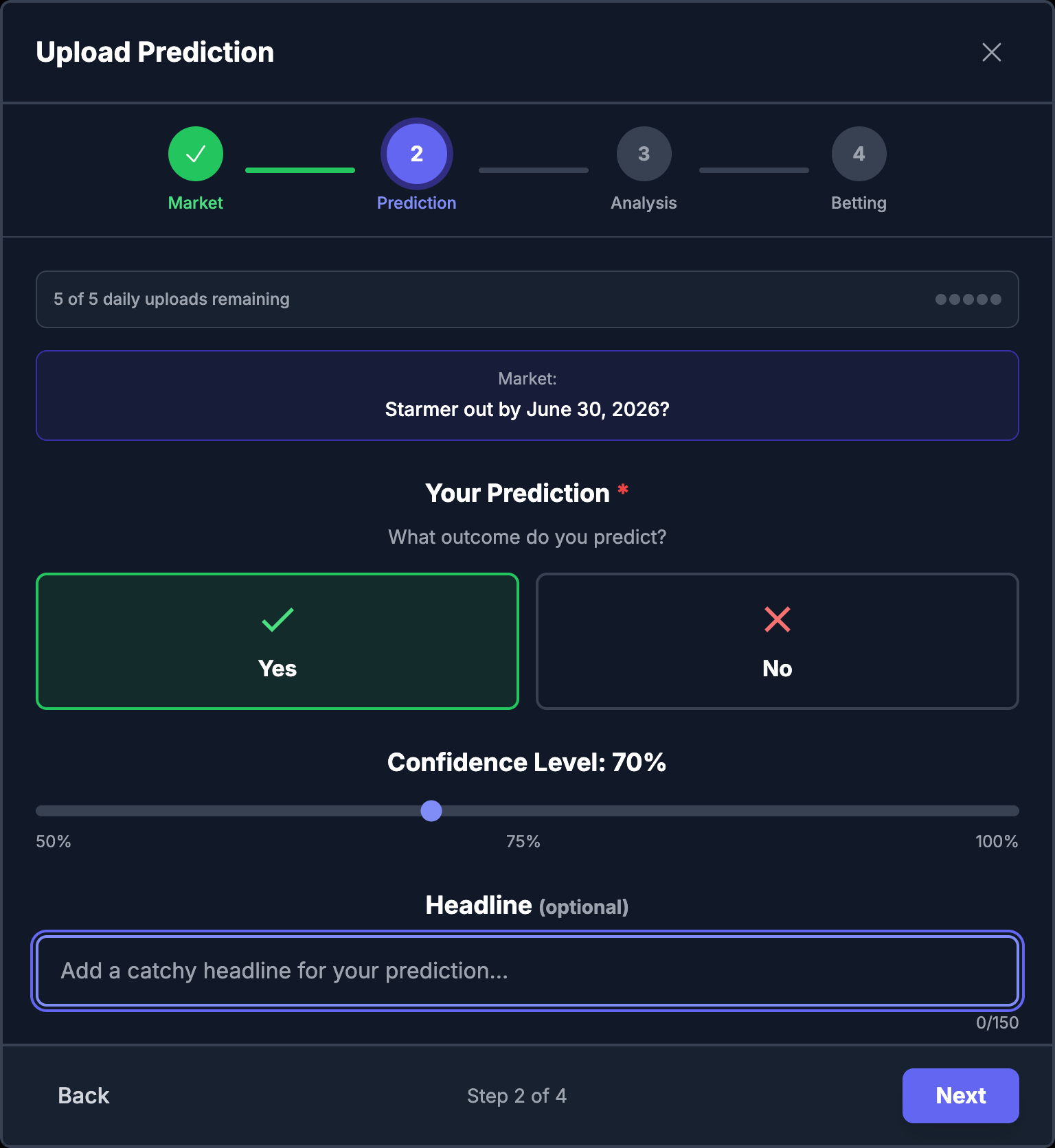Click the green Market step checkmark icon
Image resolution: width=1055 pixels, height=1148 pixels.
(x=195, y=153)
